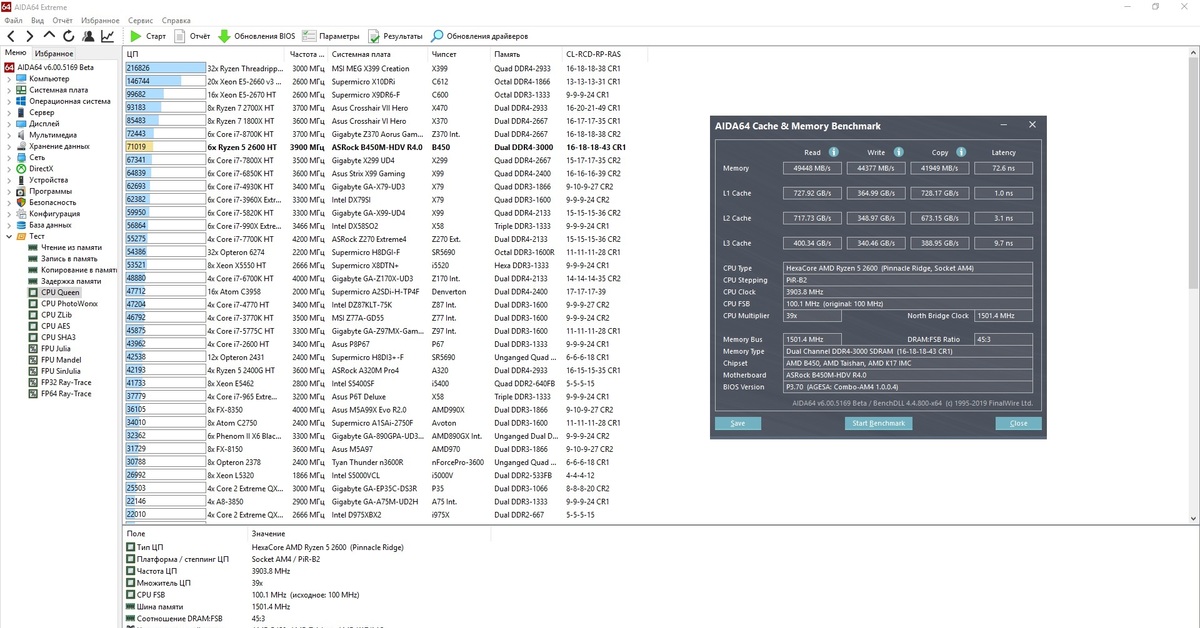Click the Start Benchmark button
This screenshot has height=628, width=1200.
tap(878, 423)
